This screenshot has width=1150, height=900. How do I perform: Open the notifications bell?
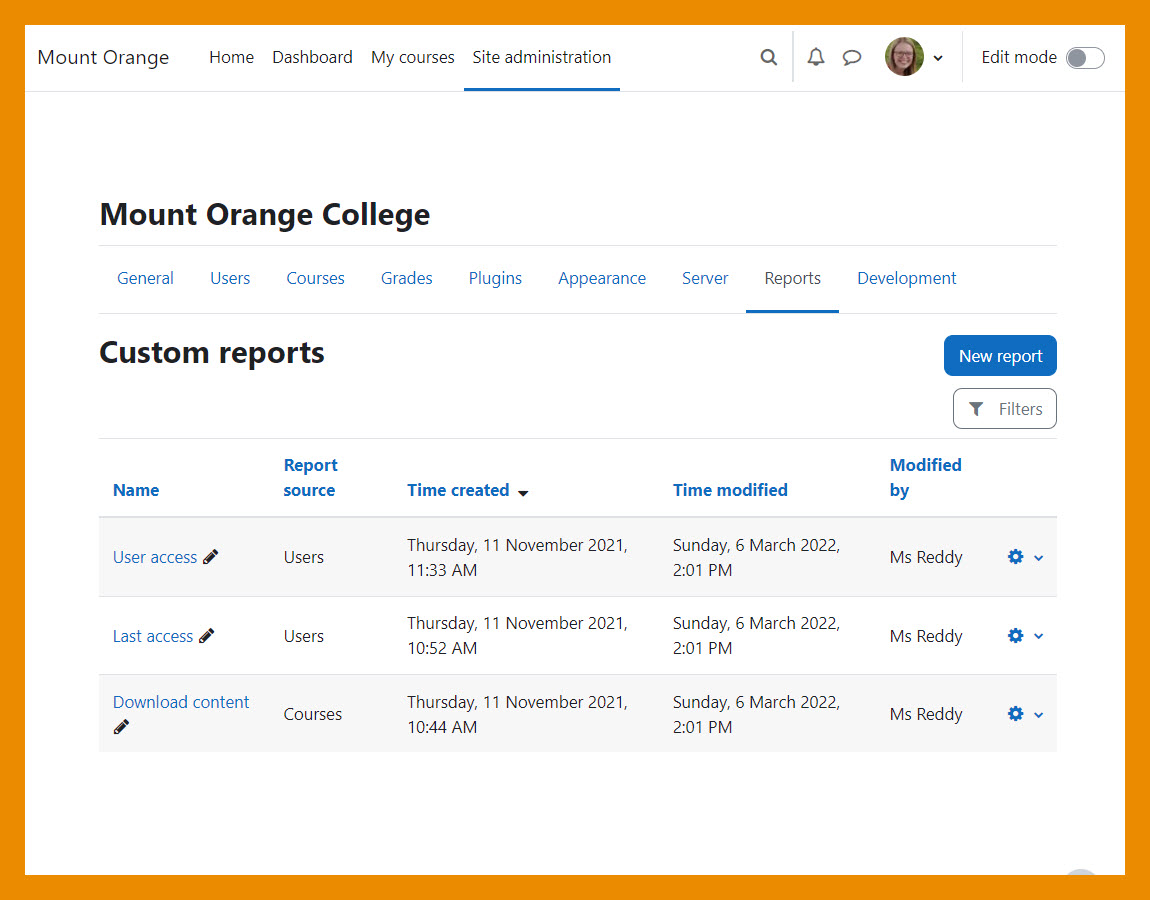[816, 58]
